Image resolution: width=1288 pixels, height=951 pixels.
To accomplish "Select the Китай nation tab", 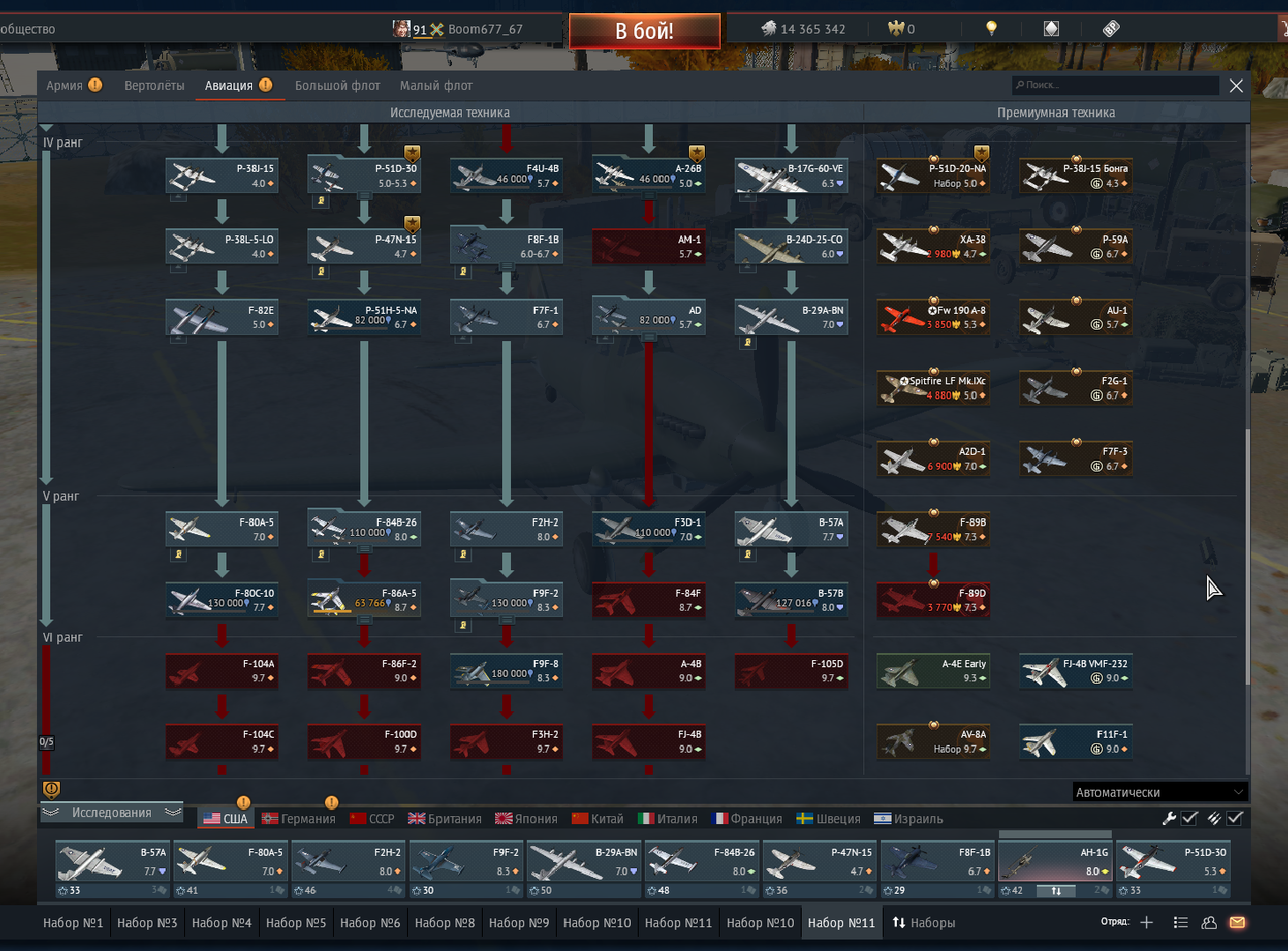I will click(597, 818).
